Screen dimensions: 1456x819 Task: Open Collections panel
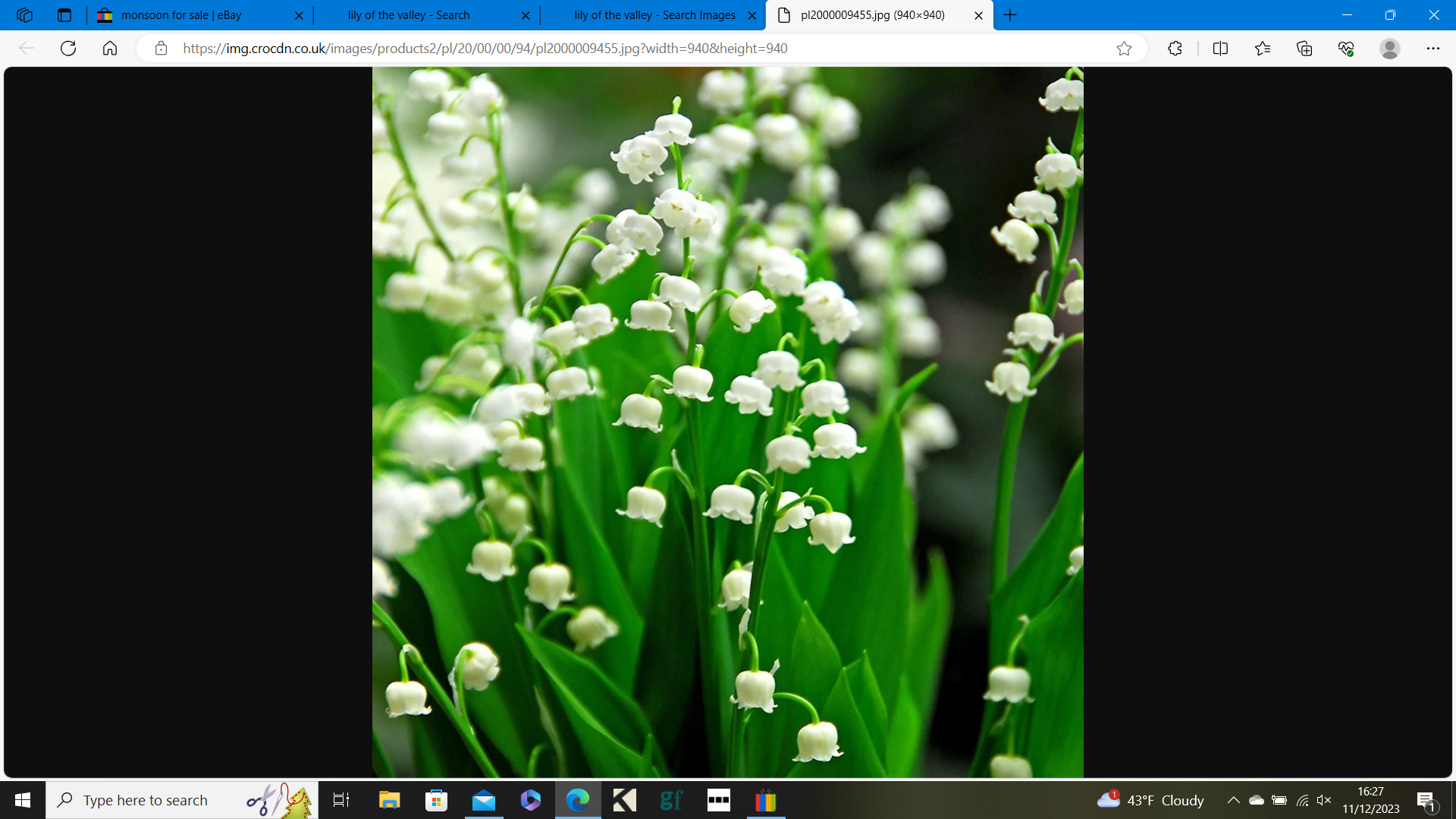click(1304, 49)
